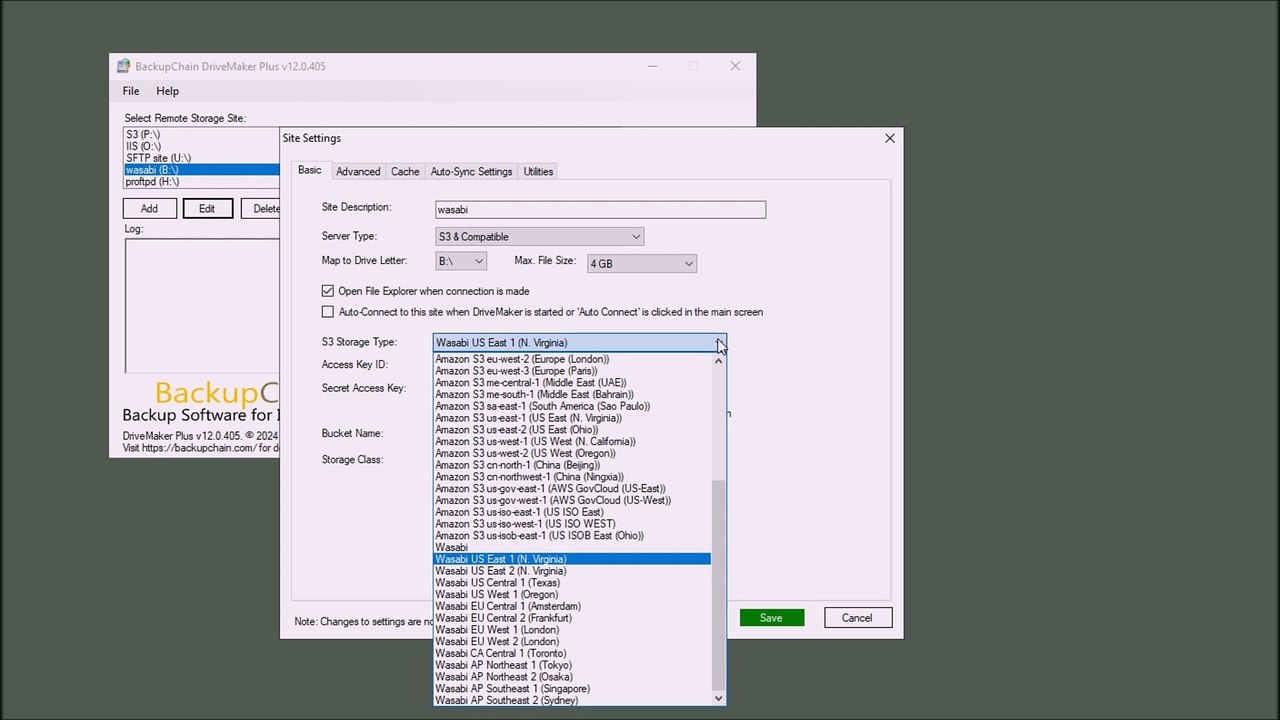
Task: Click the dropdown list scrollbar thumb
Action: click(x=718, y=584)
